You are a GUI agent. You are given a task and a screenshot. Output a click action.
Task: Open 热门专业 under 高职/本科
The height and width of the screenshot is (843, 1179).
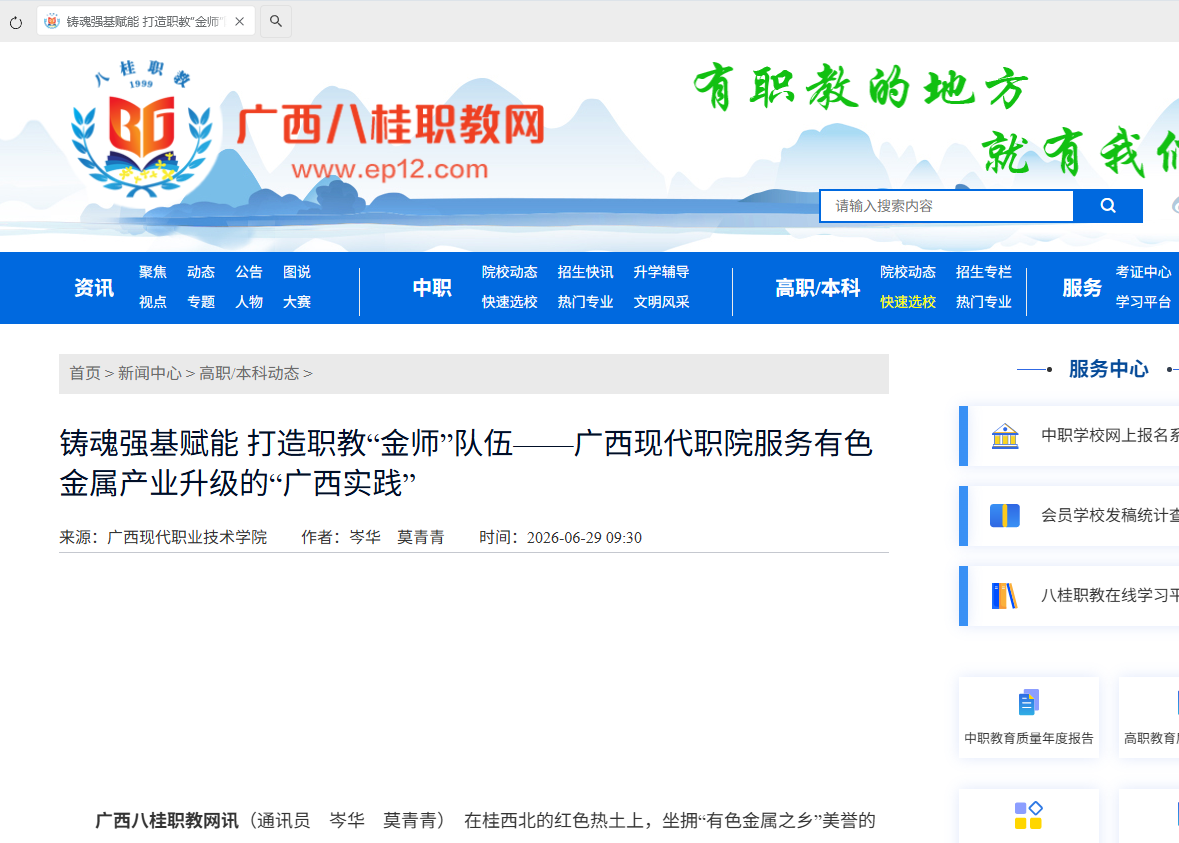pos(984,302)
